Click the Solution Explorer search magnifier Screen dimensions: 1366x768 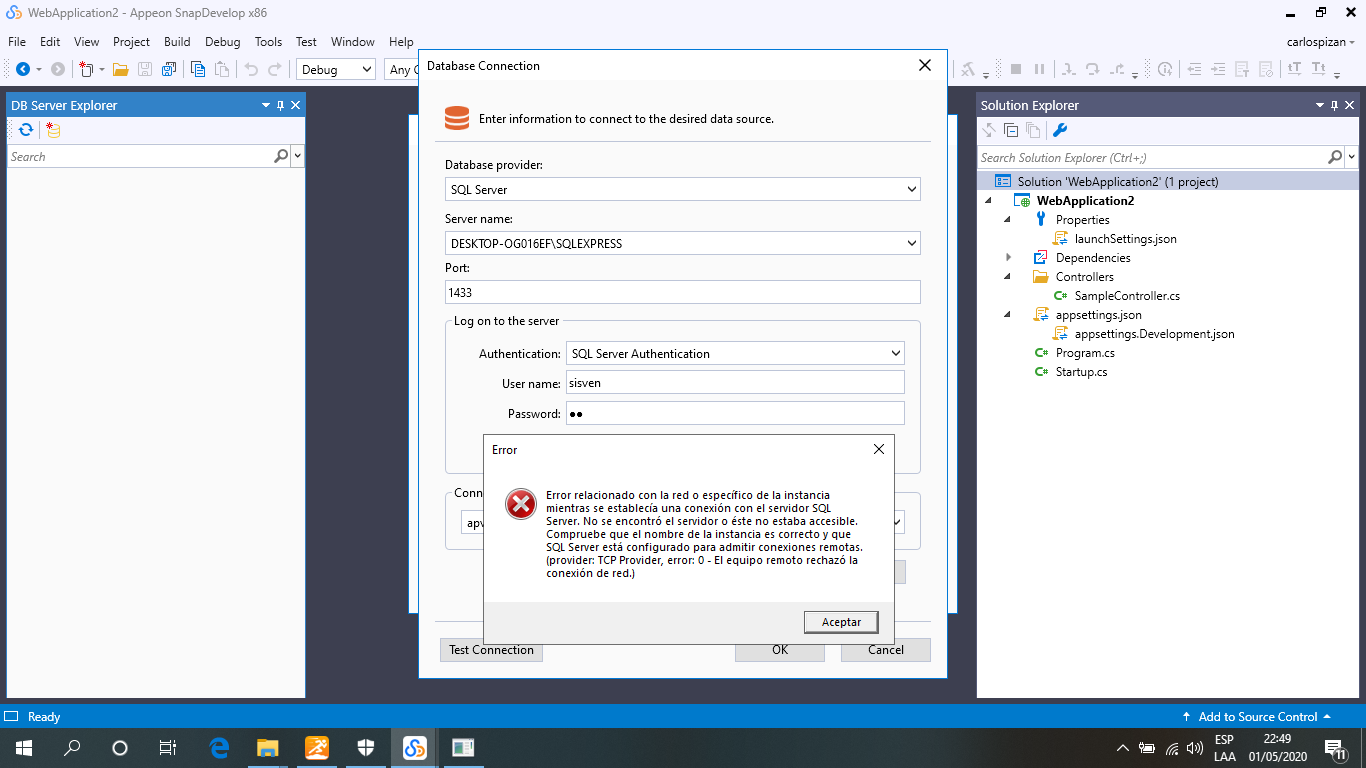(1335, 157)
